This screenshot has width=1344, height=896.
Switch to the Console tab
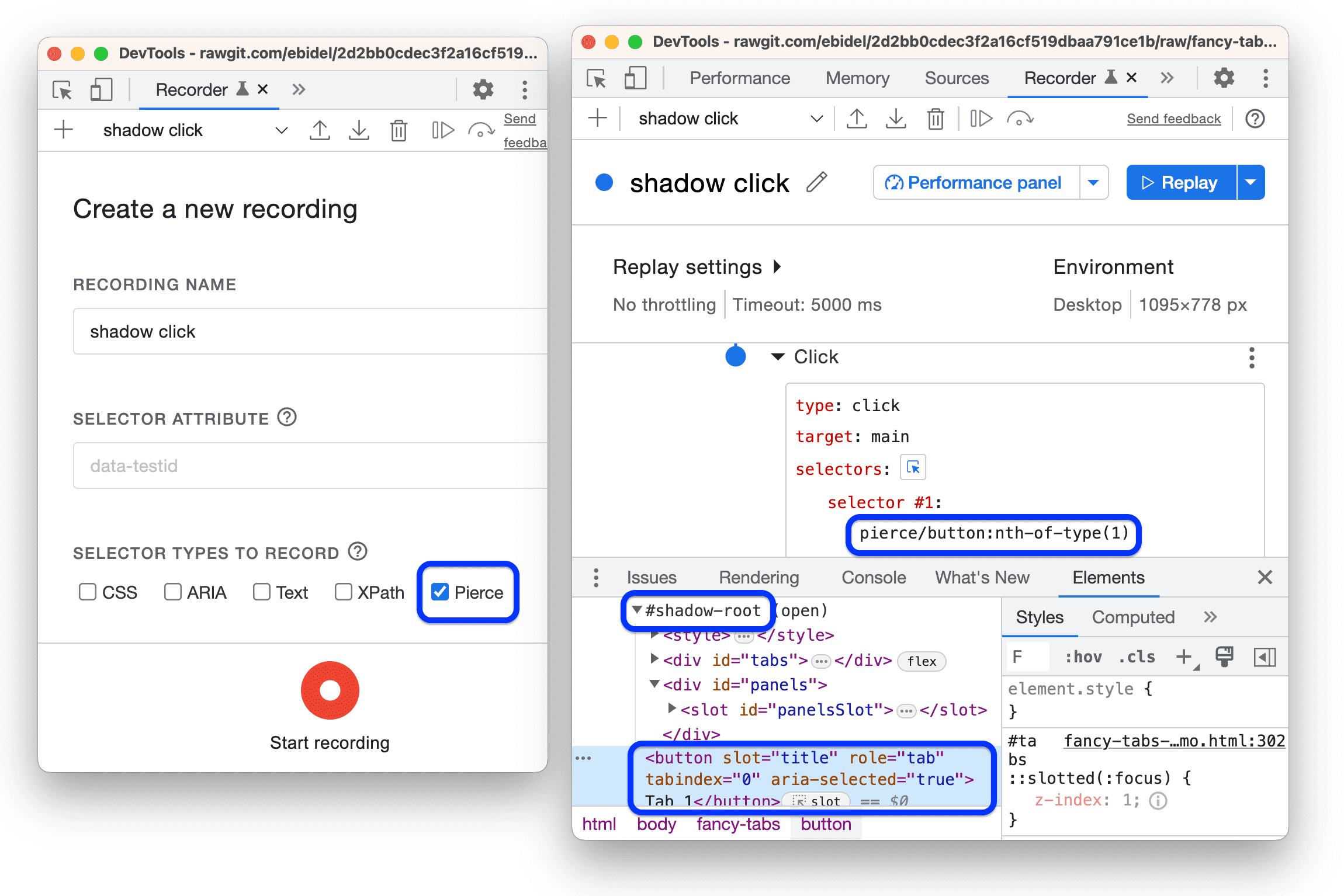point(876,578)
